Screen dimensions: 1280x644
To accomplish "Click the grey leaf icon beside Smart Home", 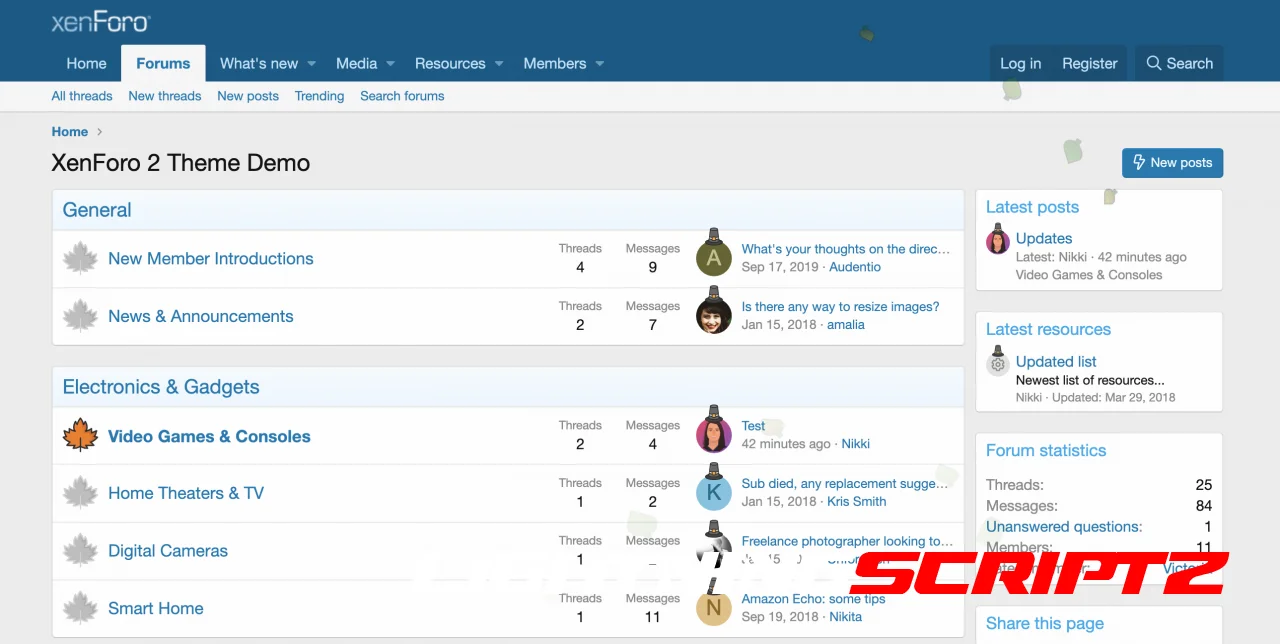I will click(x=80, y=608).
